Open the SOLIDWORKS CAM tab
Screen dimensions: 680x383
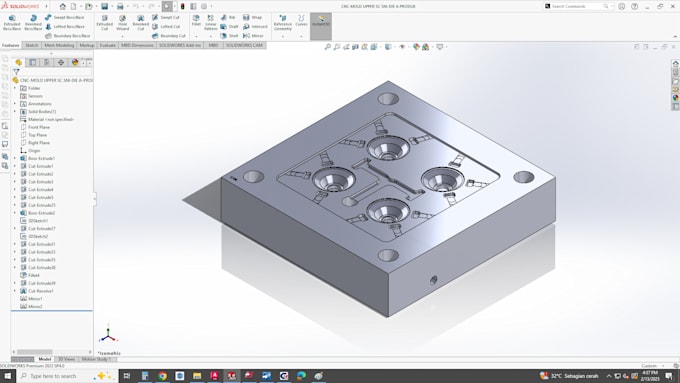244,45
